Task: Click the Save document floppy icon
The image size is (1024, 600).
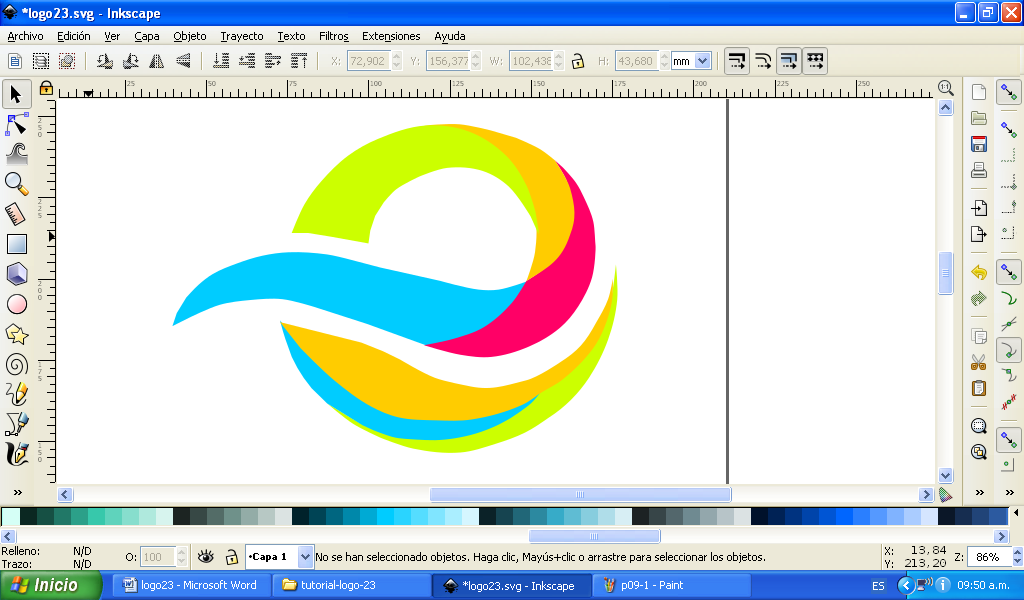Action: 978,144
